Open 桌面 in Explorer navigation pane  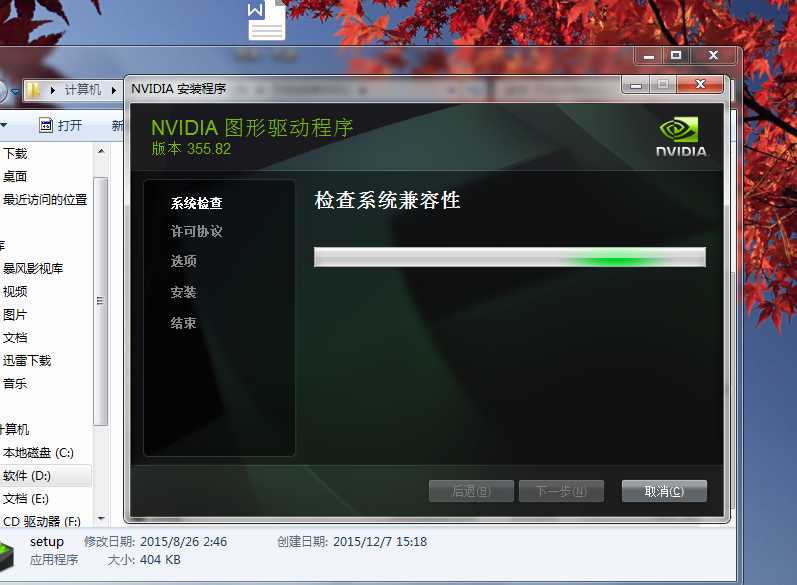[x=15, y=176]
